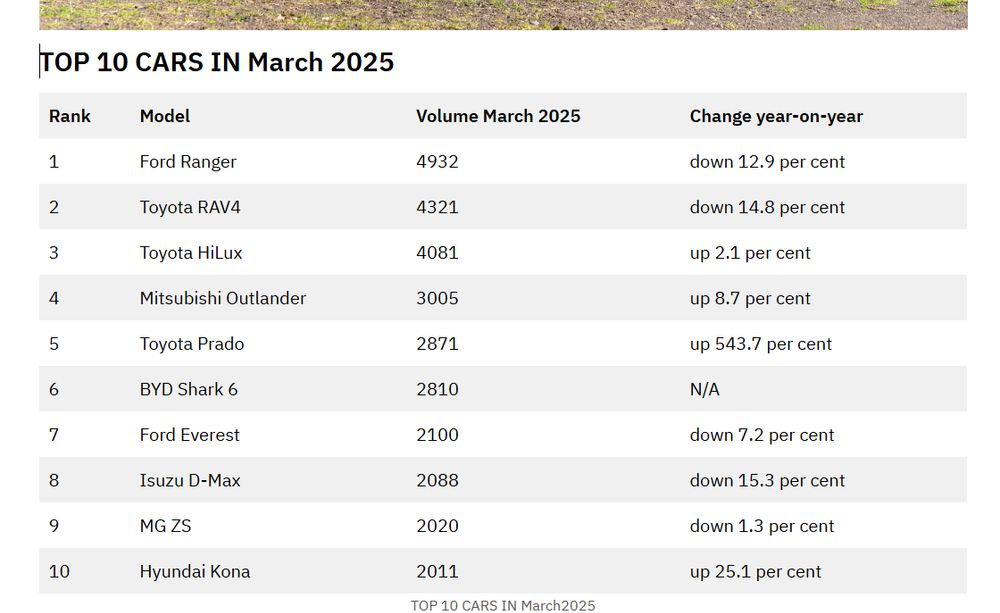Select the BYD Shark 6 model cell

tap(189, 389)
